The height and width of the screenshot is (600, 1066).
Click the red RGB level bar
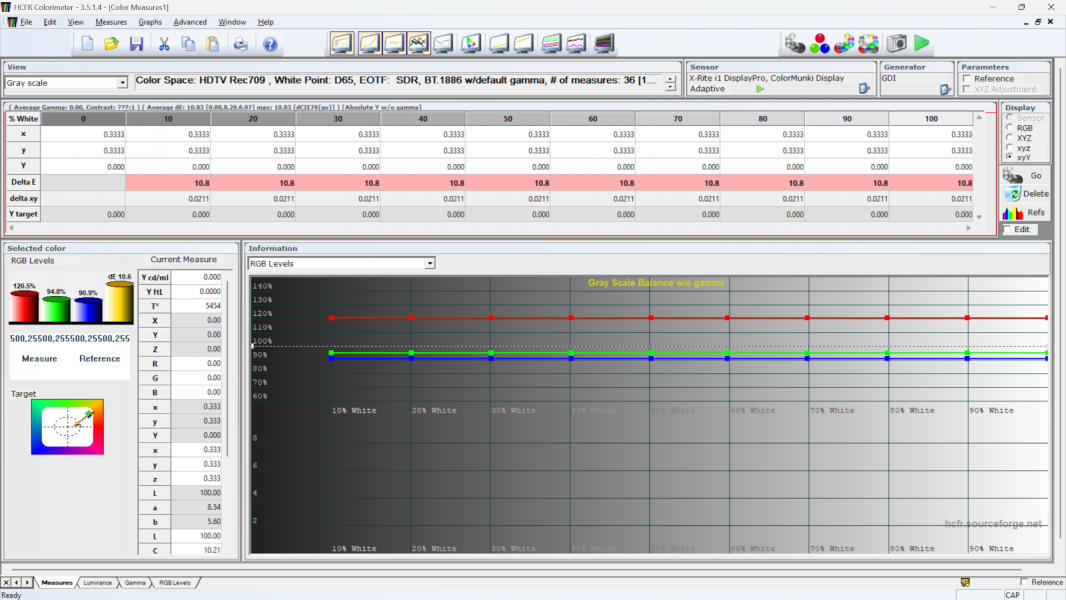pyautogui.click(x=24, y=307)
